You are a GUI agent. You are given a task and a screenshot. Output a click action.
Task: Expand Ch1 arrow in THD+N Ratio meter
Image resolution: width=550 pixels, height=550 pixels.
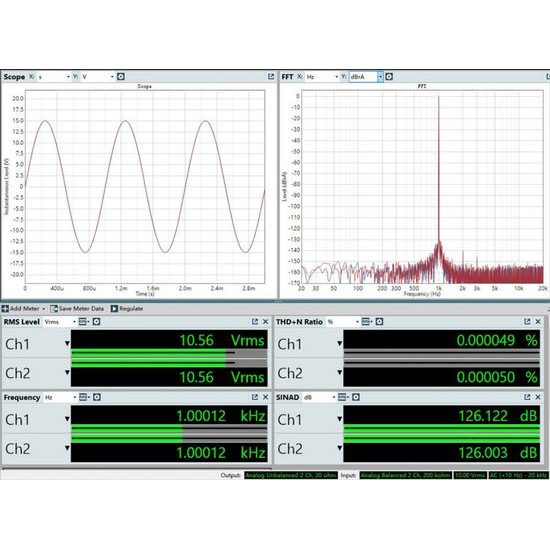click(339, 343)
